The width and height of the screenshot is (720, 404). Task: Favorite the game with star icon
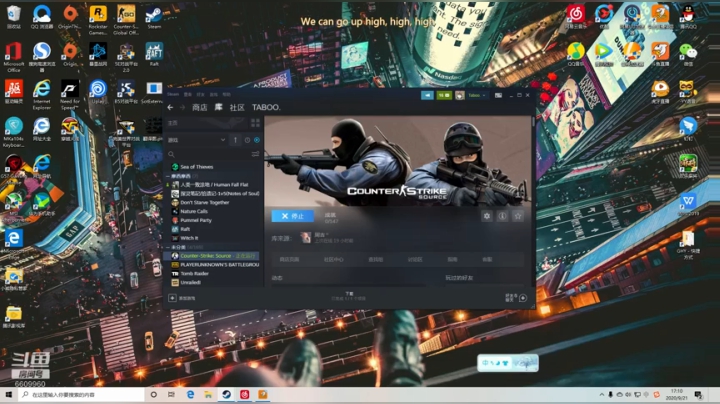pos(518,216)
